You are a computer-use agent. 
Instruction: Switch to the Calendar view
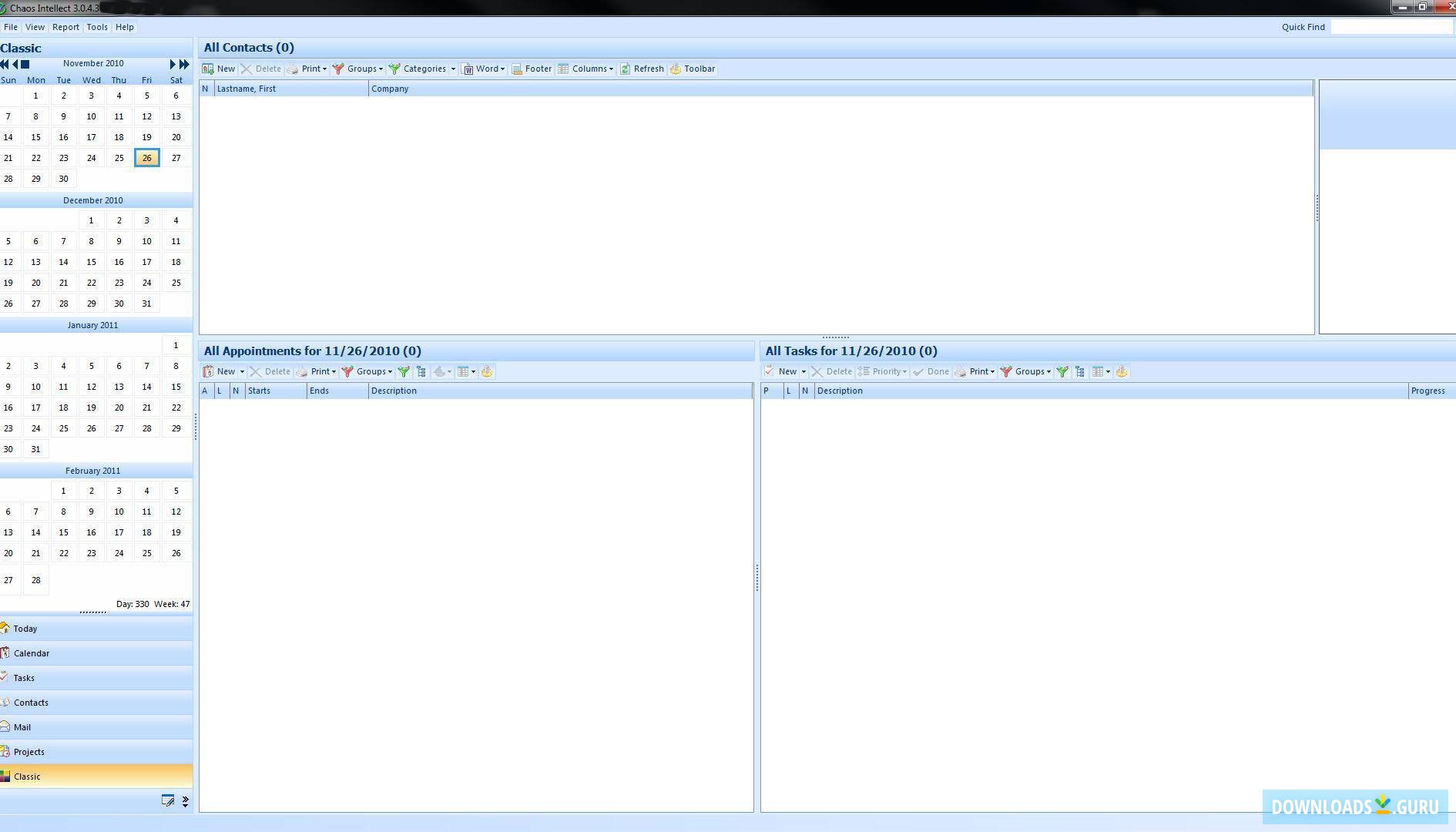pos(96,653)
